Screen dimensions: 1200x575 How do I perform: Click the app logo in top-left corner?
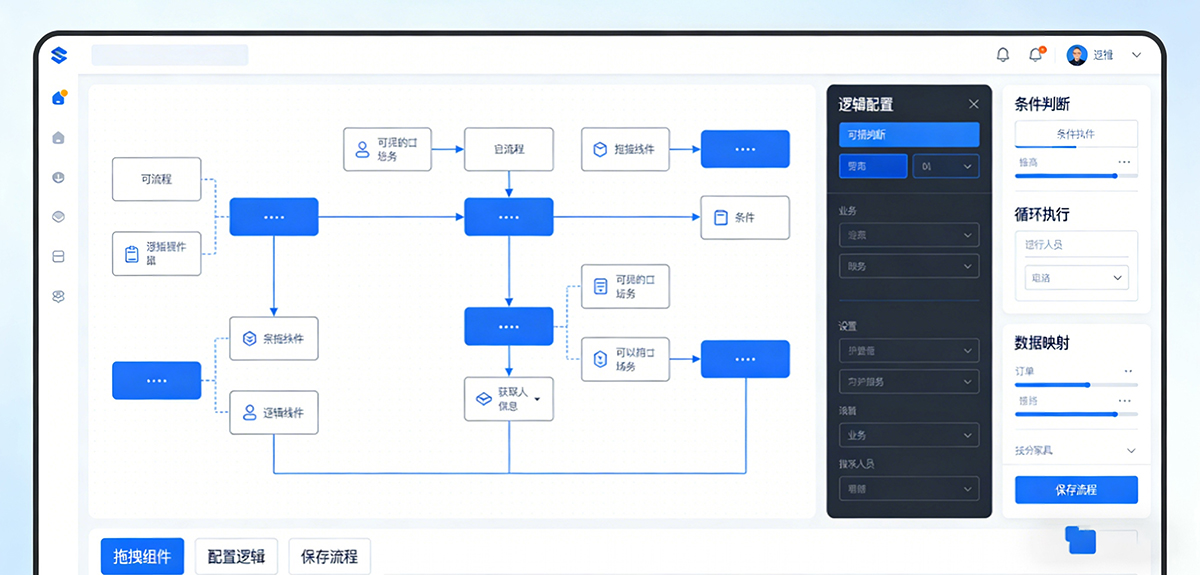click(x=58, y=55)
